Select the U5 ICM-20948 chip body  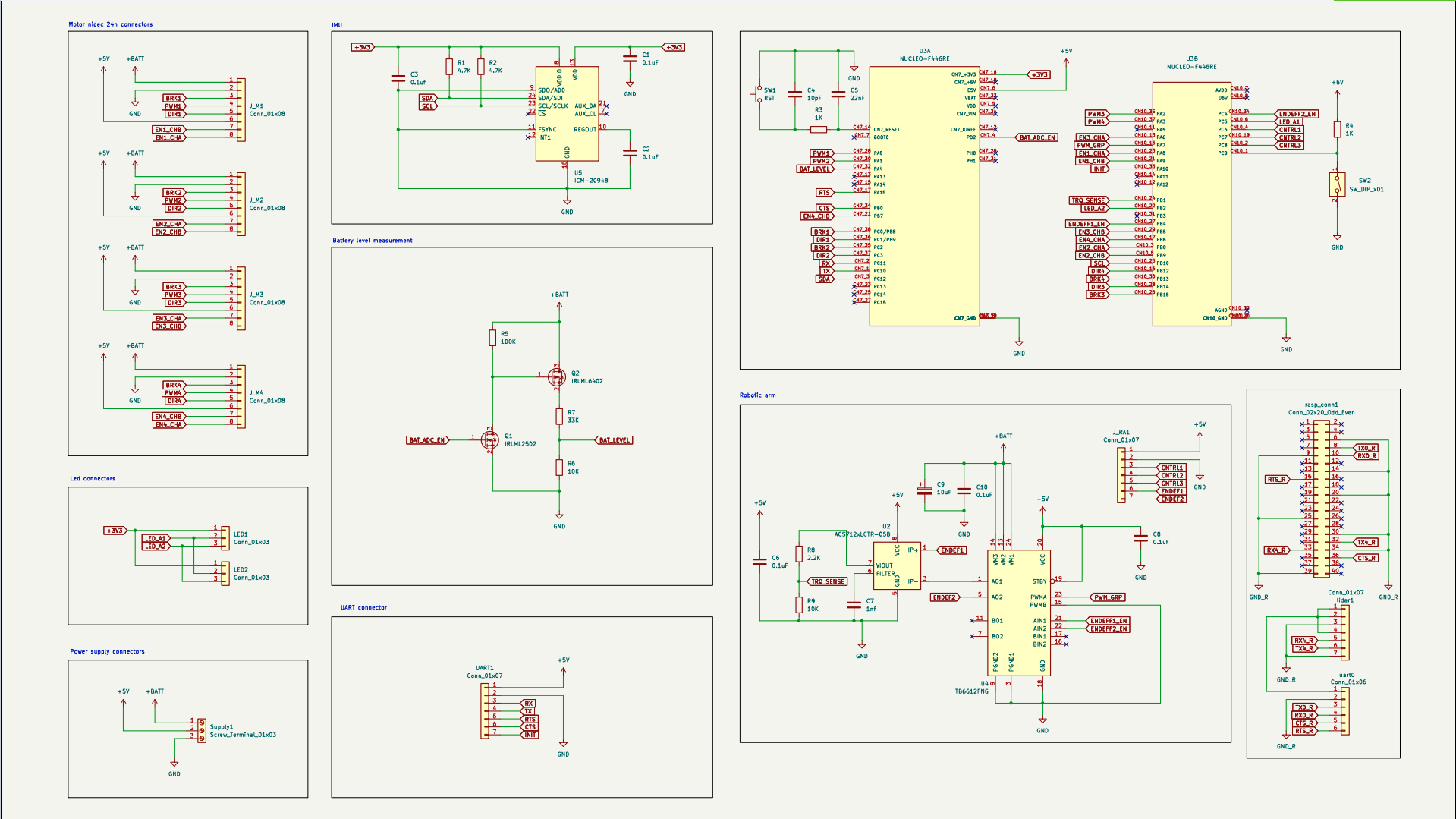[567, 114]
